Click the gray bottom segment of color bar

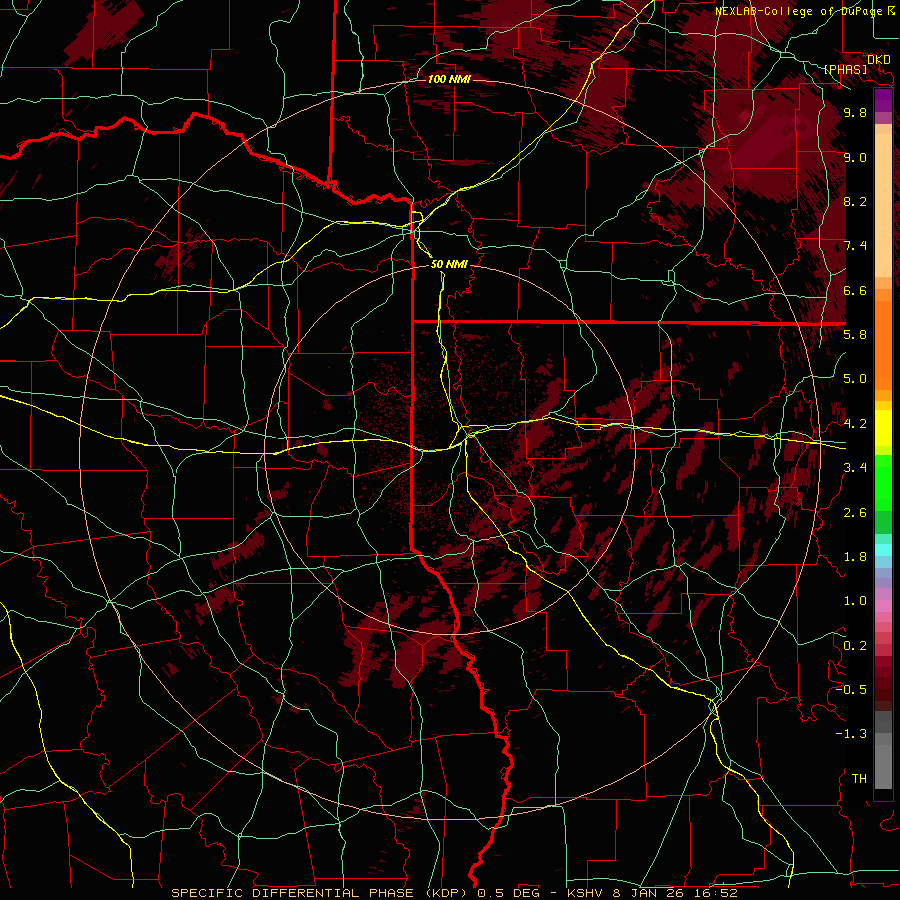883,766
